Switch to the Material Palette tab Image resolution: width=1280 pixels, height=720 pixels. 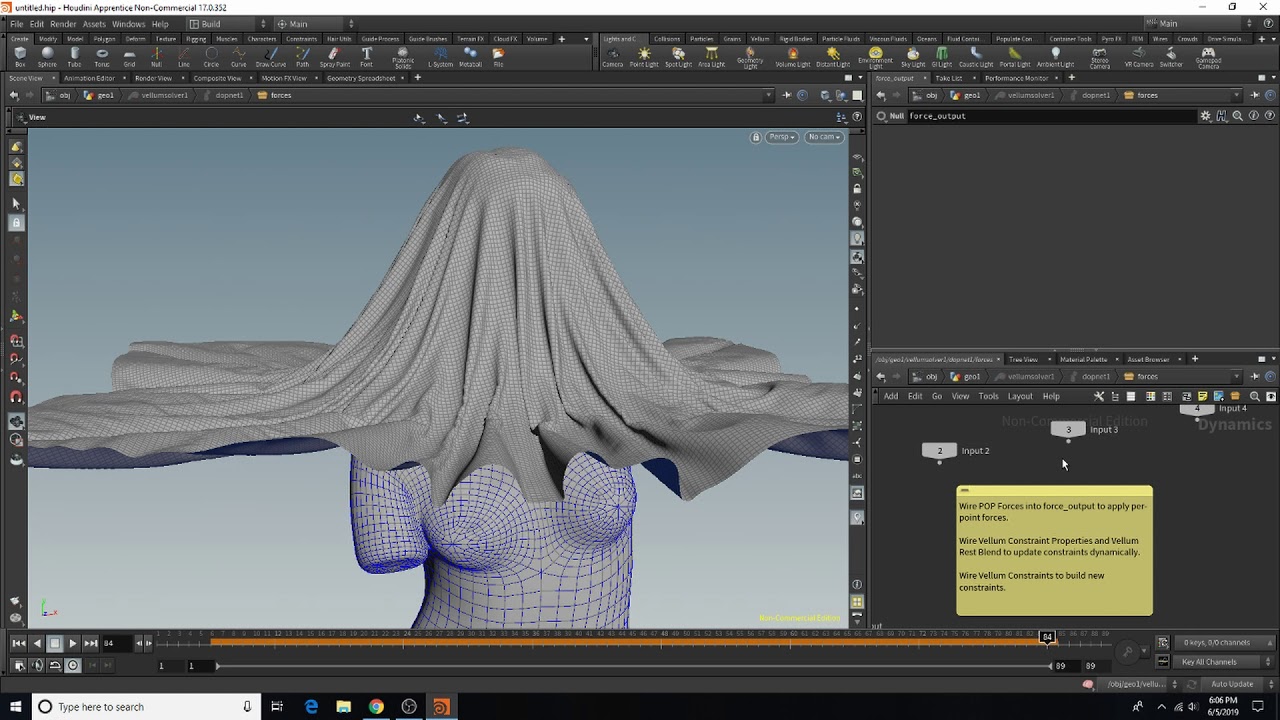point(1083,359)
